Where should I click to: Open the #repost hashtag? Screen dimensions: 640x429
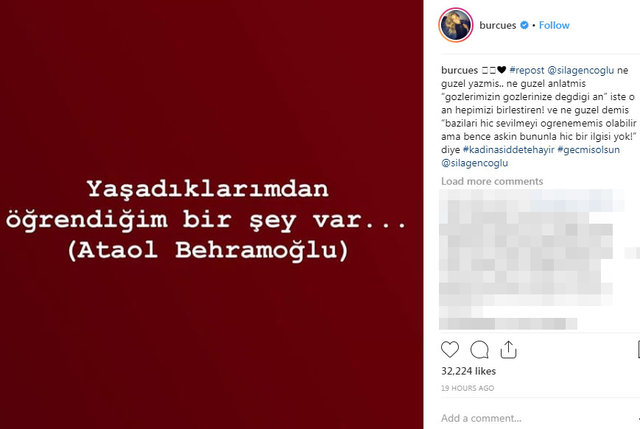tap(527, 70)
